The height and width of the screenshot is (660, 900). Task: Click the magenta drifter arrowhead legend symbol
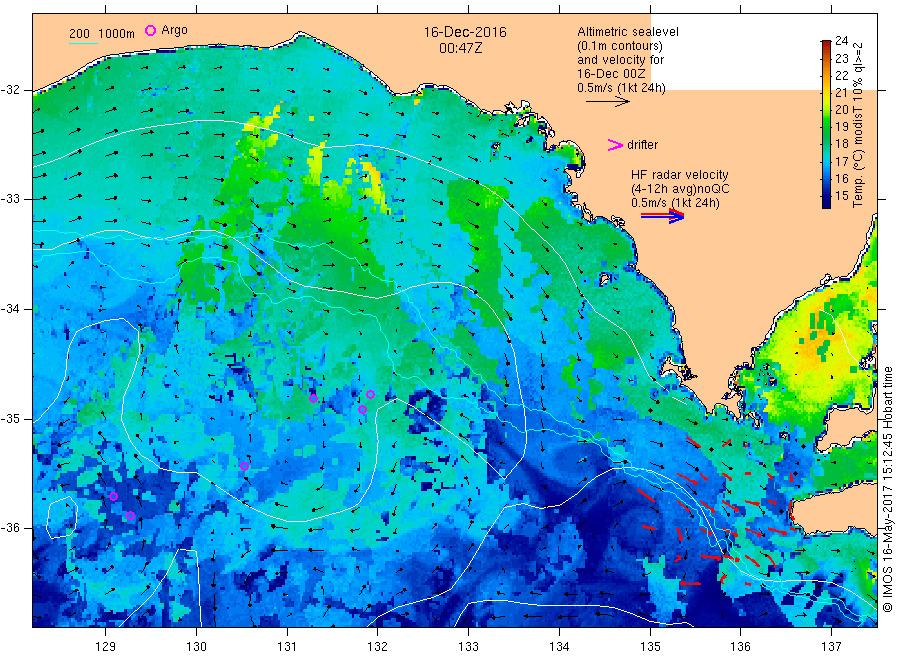[615, 145]
